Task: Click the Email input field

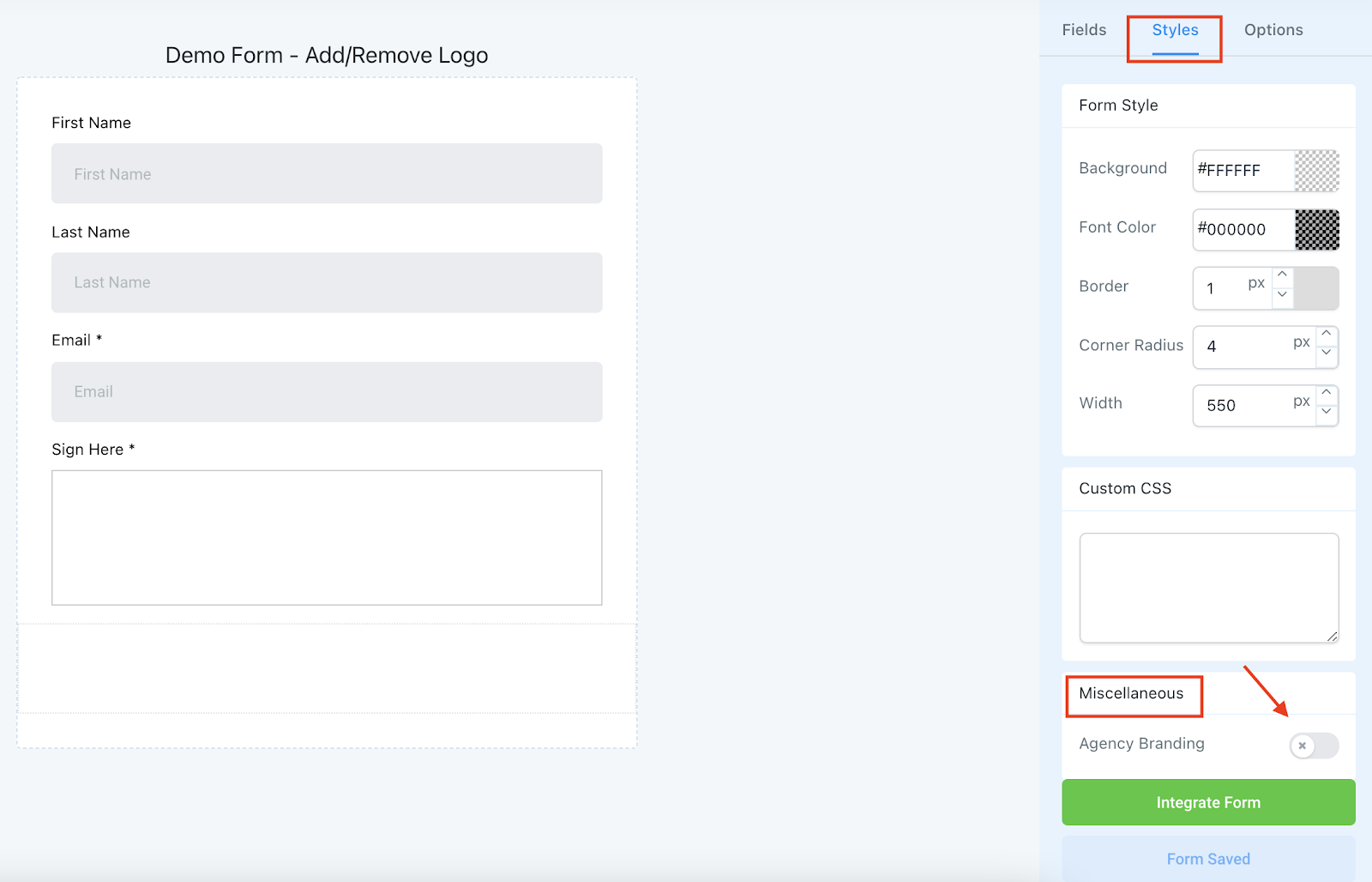Action: [327, 391]
